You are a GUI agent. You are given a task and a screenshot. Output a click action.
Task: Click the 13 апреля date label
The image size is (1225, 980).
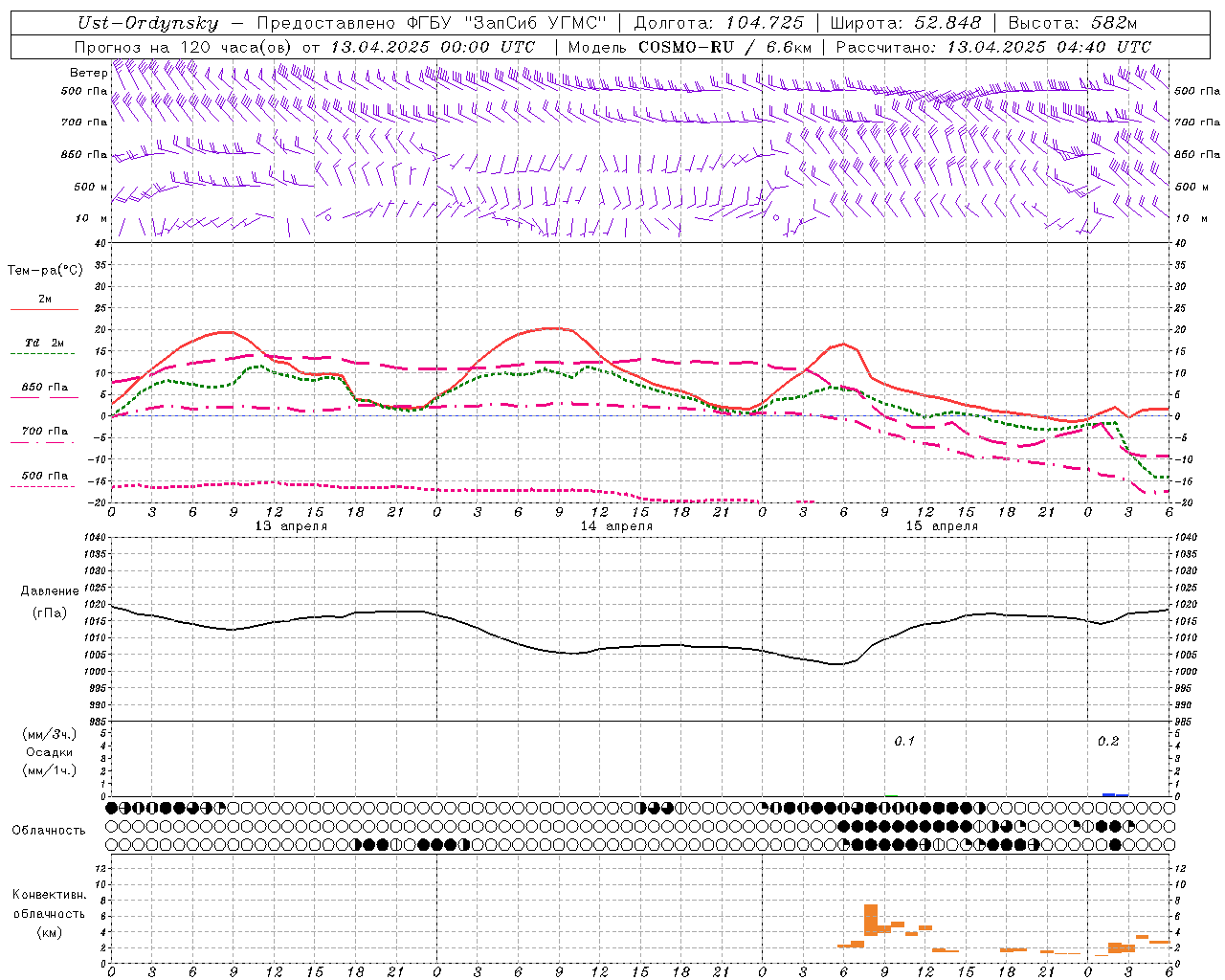tap(291, 525)
